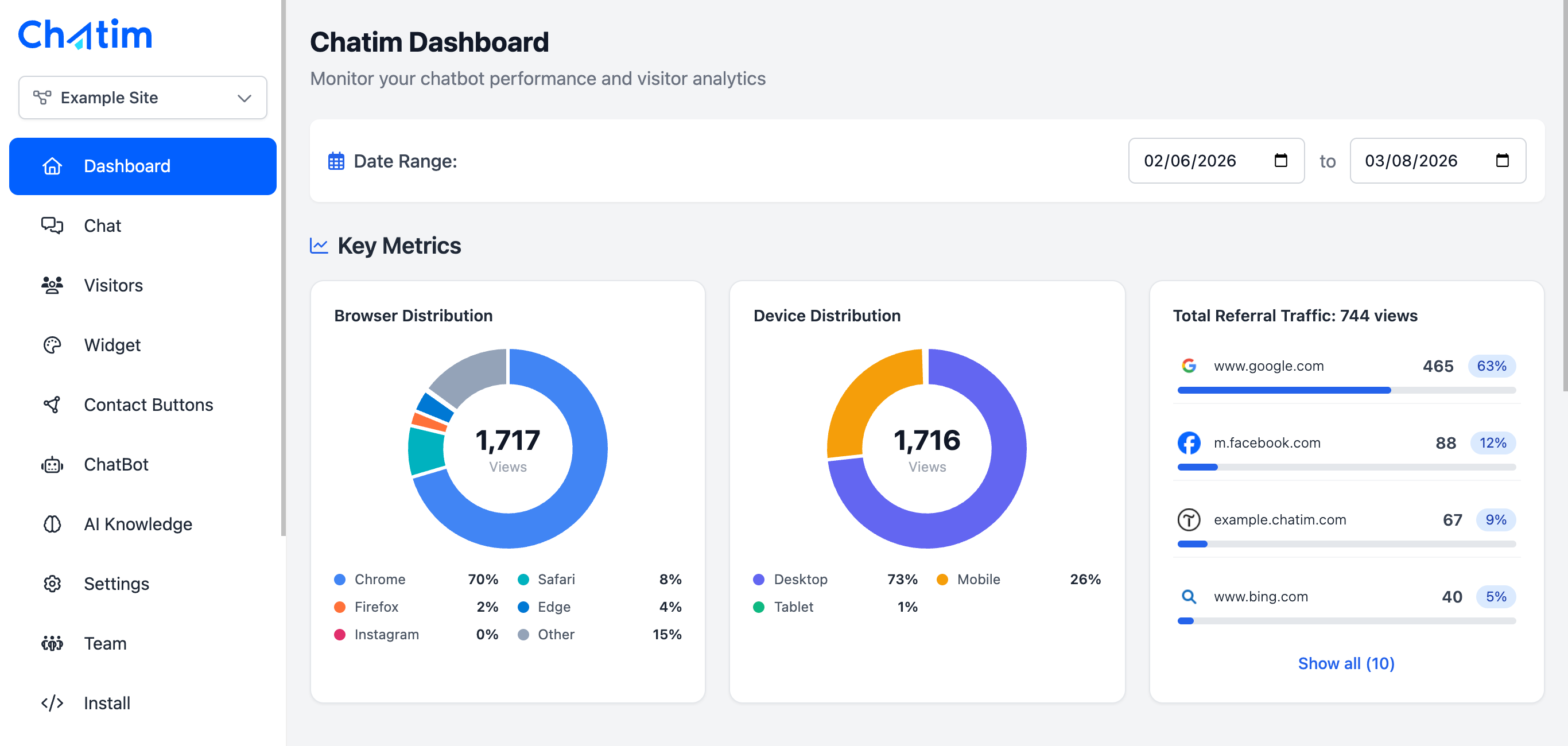Click the ChatBot robot icon
Image resolution: width=1568 pixels, height=746 pixels.
(52, 465)
